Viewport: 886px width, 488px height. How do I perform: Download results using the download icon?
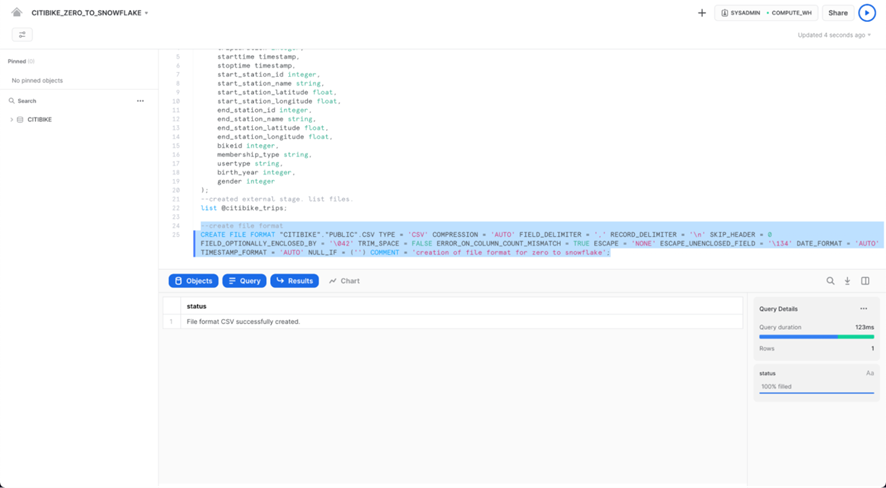tap(847, 281)
